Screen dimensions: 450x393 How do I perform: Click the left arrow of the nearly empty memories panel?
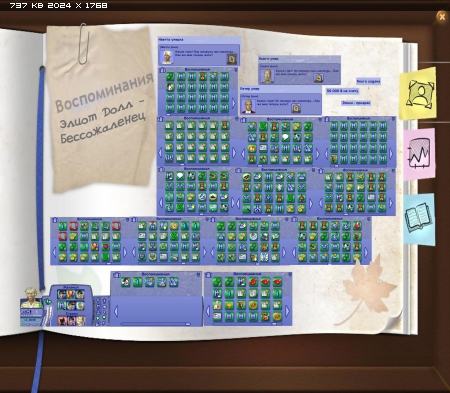[x=116, y=311]
